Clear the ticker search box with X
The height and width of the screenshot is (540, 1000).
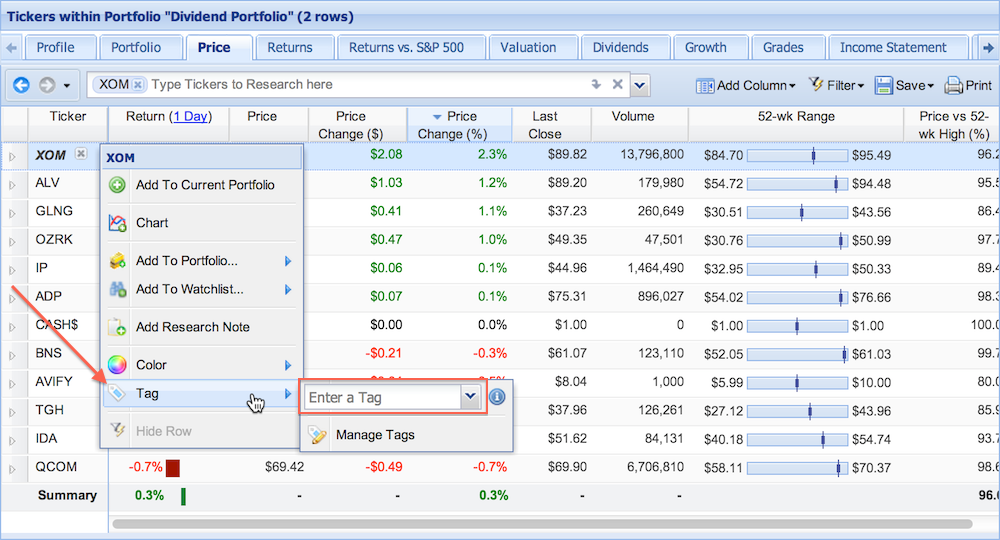[x=617, y=84]
